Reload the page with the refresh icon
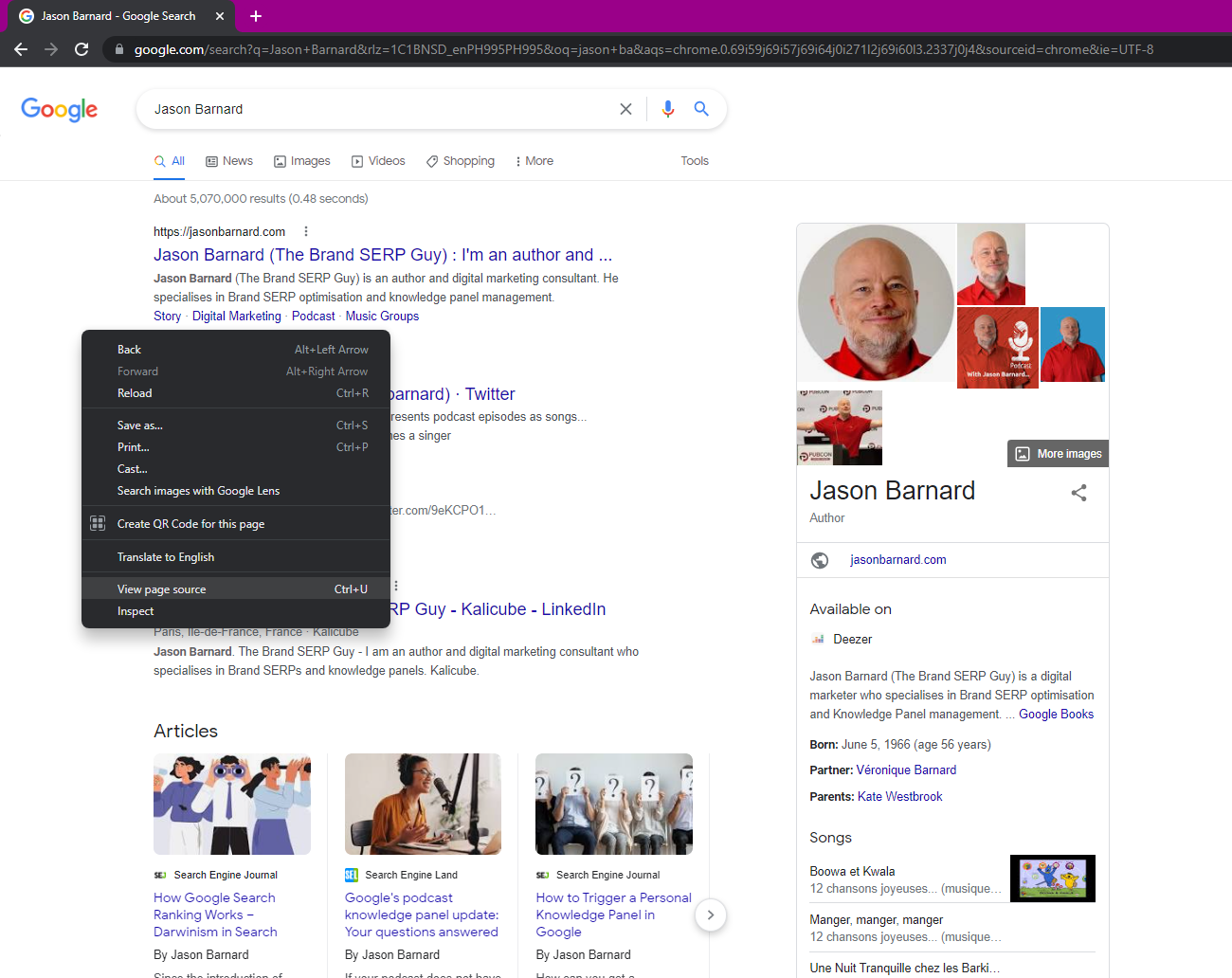Viewport: 1232px width, 978px height. pos(82,49)
